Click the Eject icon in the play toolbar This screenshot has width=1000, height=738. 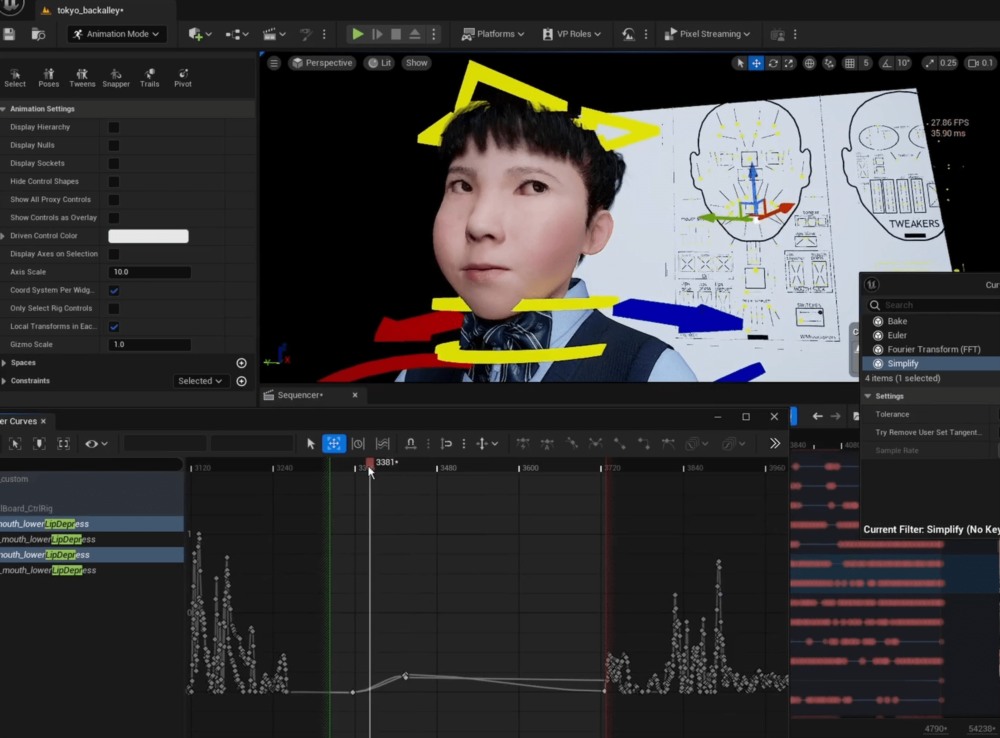(x=415, y=34)
